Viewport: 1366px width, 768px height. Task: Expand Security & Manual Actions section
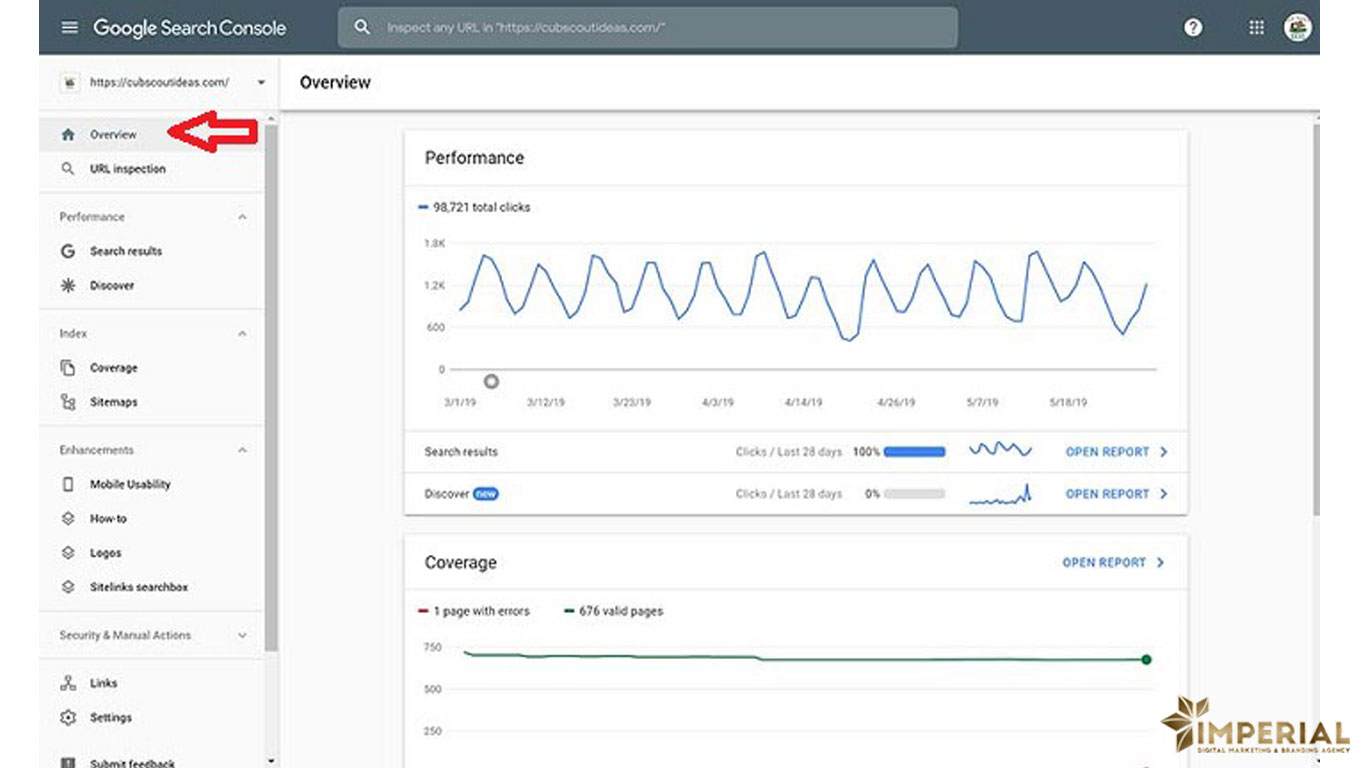(x=242, y=635)
